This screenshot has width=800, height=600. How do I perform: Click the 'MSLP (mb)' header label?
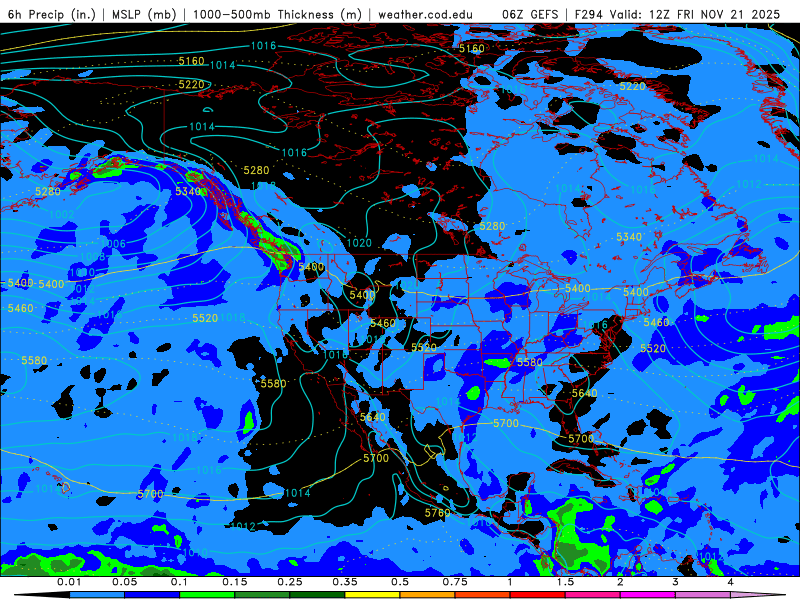pos(145,14)
